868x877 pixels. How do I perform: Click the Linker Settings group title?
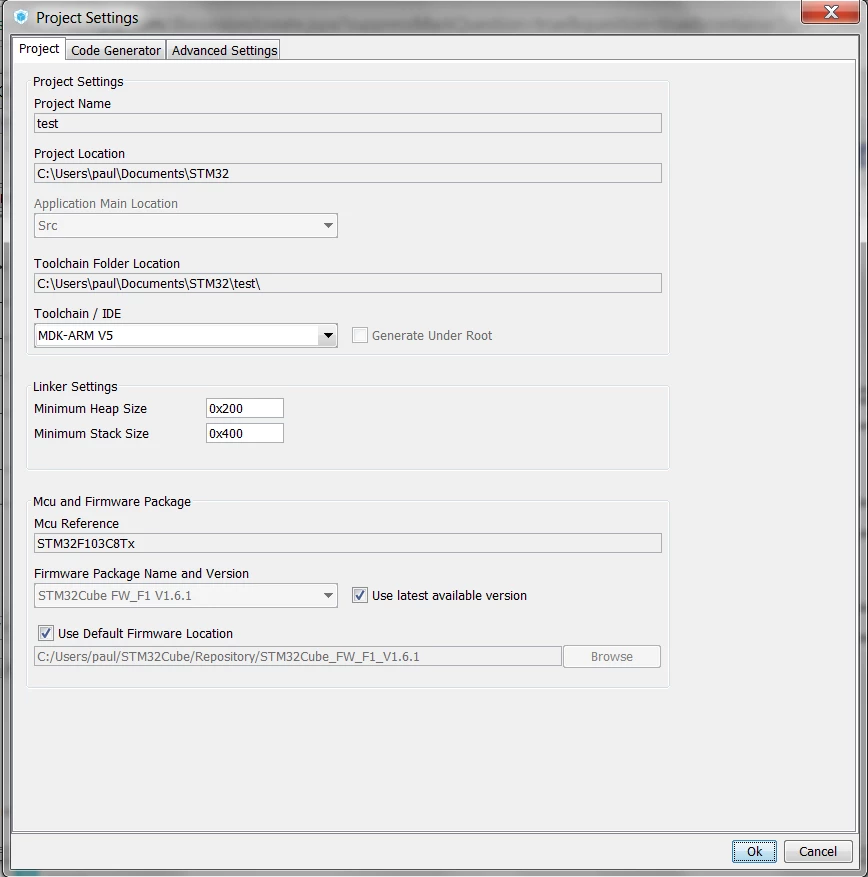[75, 386]
